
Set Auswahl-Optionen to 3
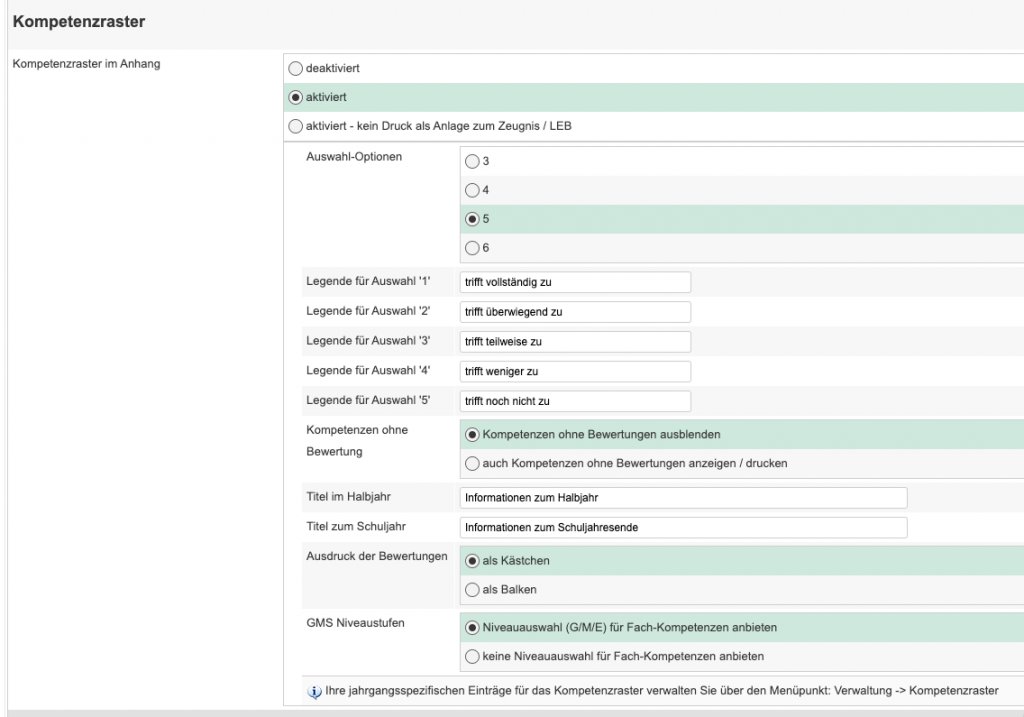coord(472,161)
